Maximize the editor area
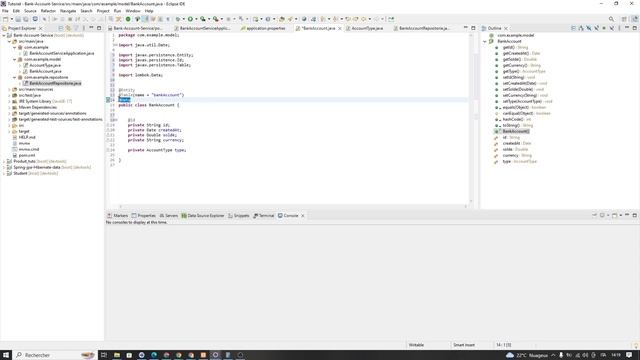 pos(473,28)
